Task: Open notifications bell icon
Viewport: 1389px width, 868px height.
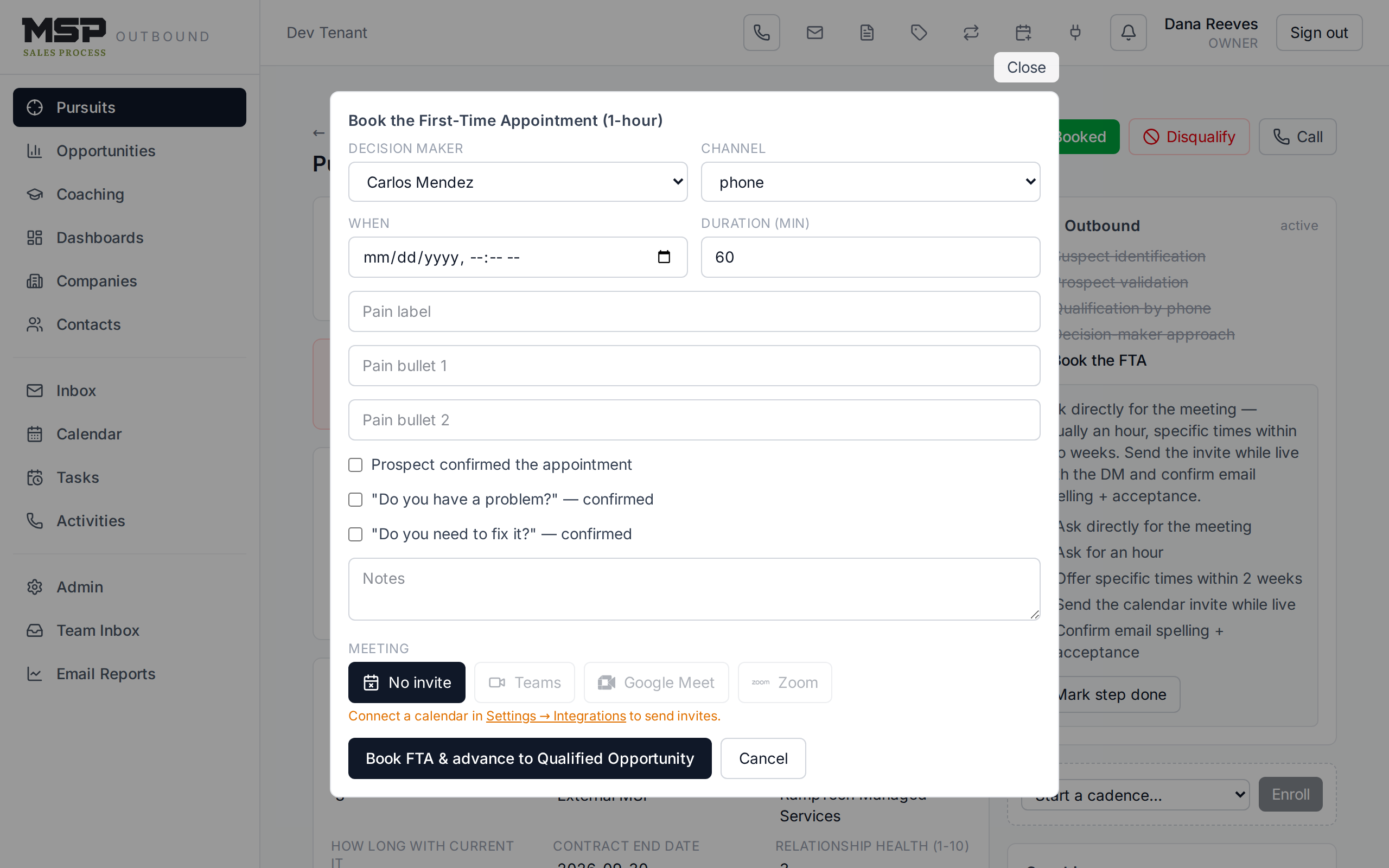Action: click(x=1128, y=33)
